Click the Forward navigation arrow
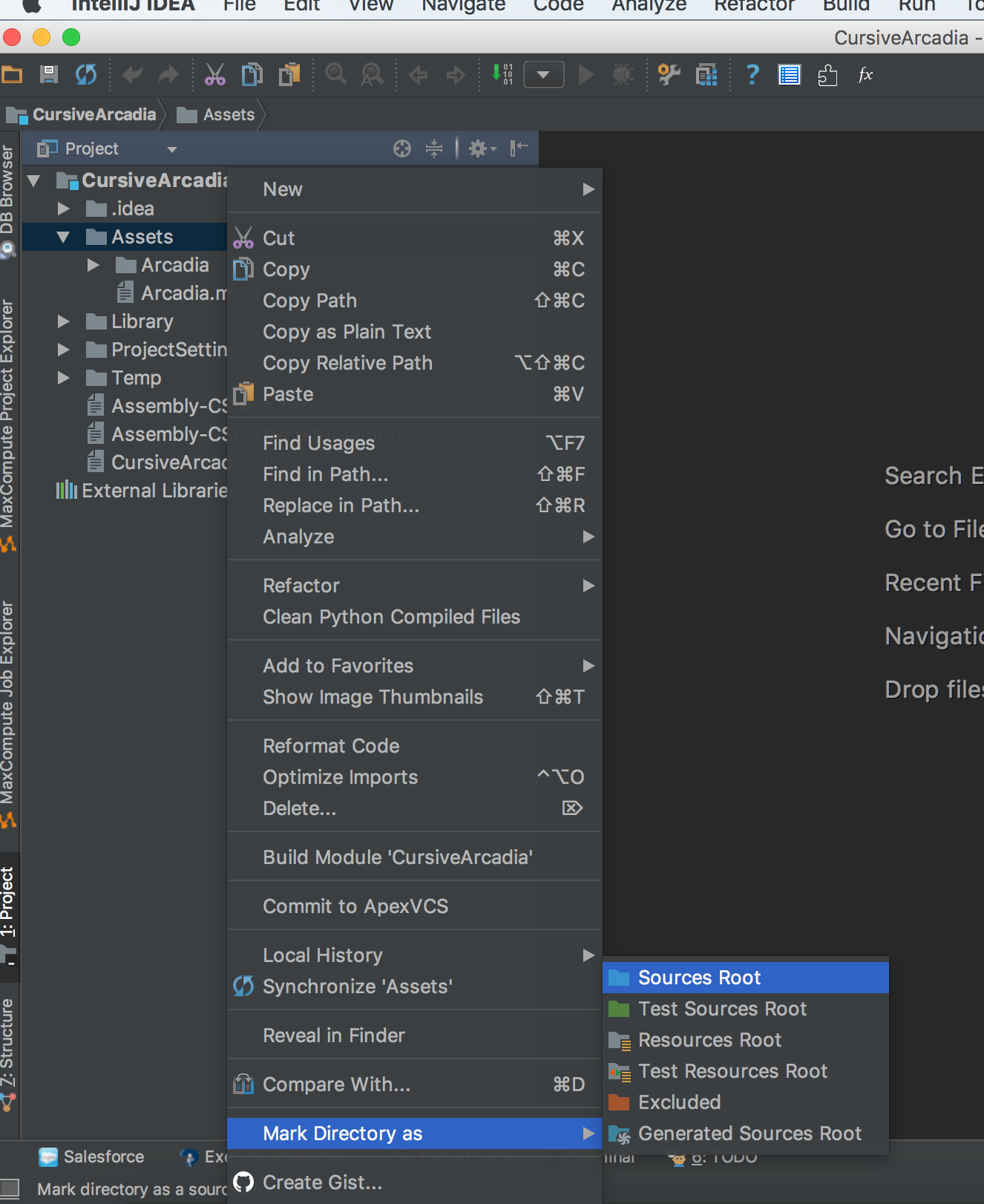984x1204 pixels. point(456,75)
